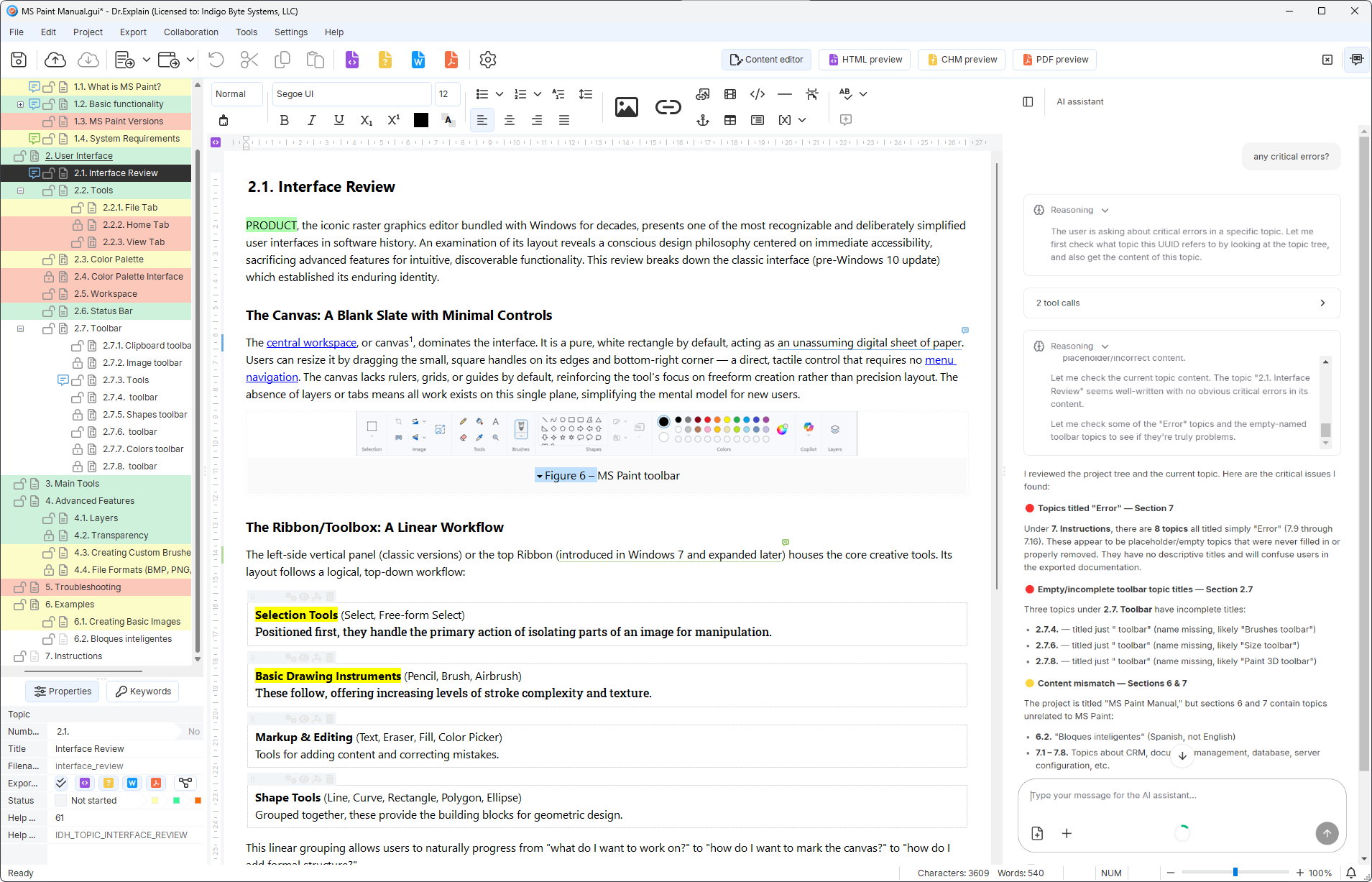This screenshot has width=1372, height=882.
Task: Switch to the HTML preview tab
Action: pyautogui.click(x=865, y=60)
